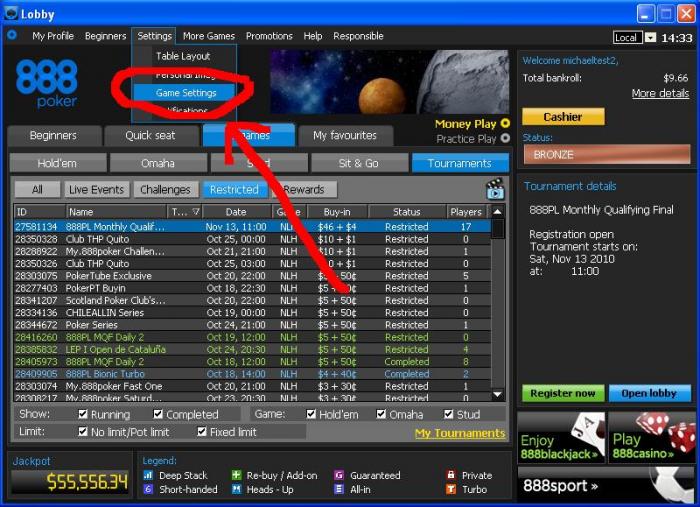Screen dimensions: 700x507
Task: Click the Turbo legend icon
Action: pos(451,489)
